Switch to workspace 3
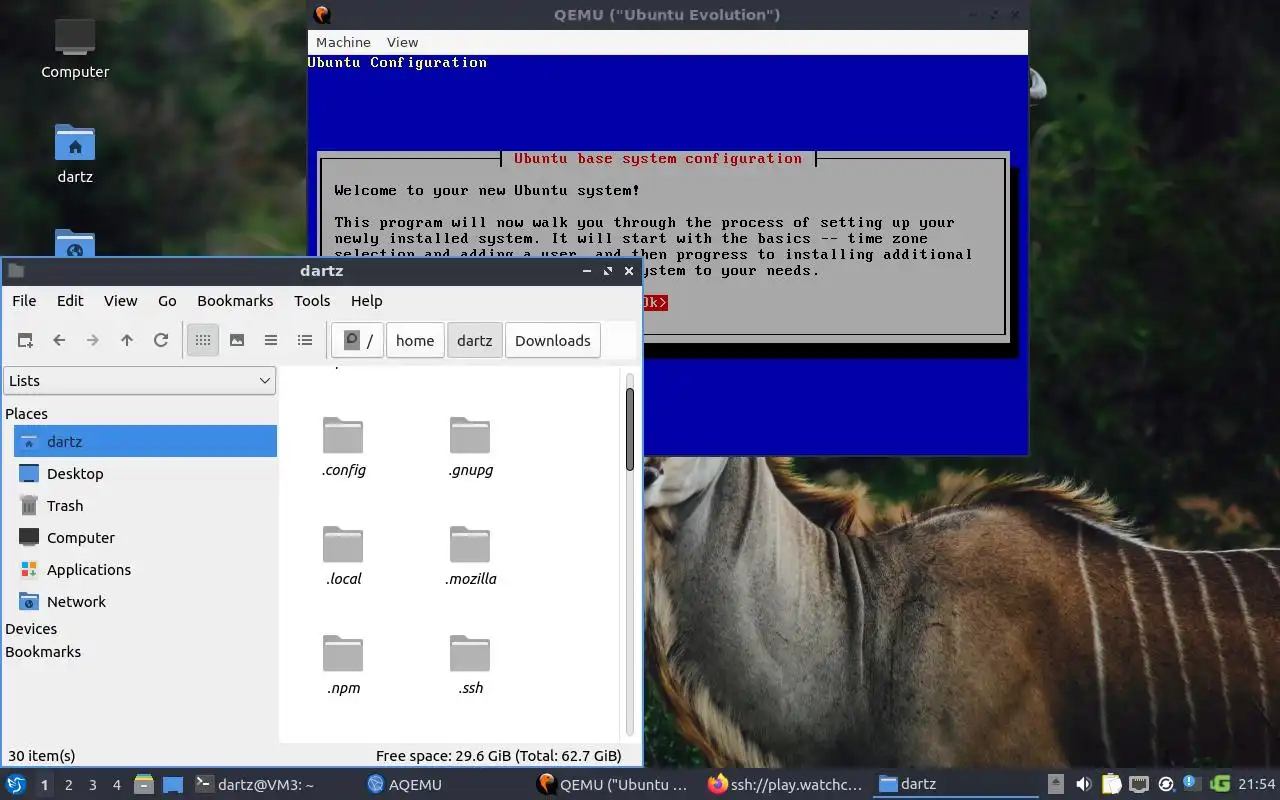 (x=93, y=785)
